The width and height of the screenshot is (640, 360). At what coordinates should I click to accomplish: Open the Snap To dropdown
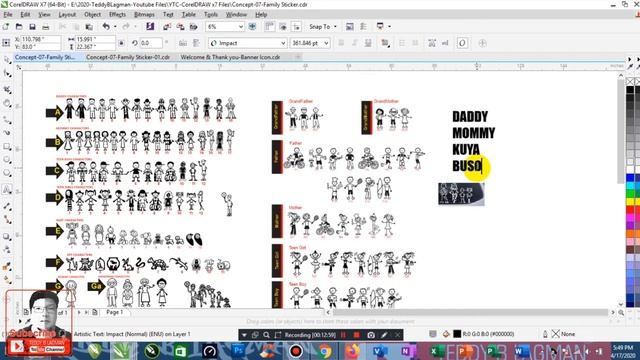(323, 27)
